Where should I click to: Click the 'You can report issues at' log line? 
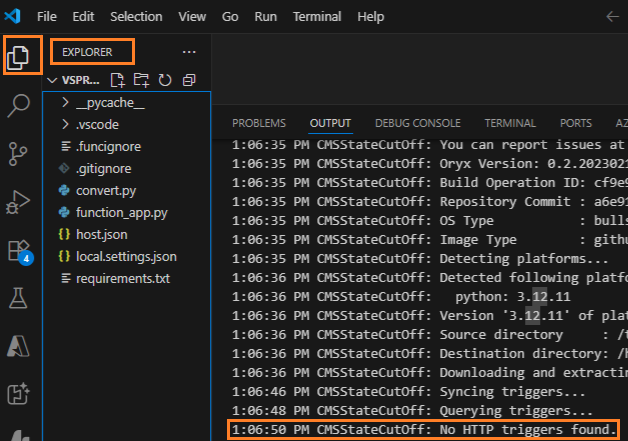coord(430,145)
